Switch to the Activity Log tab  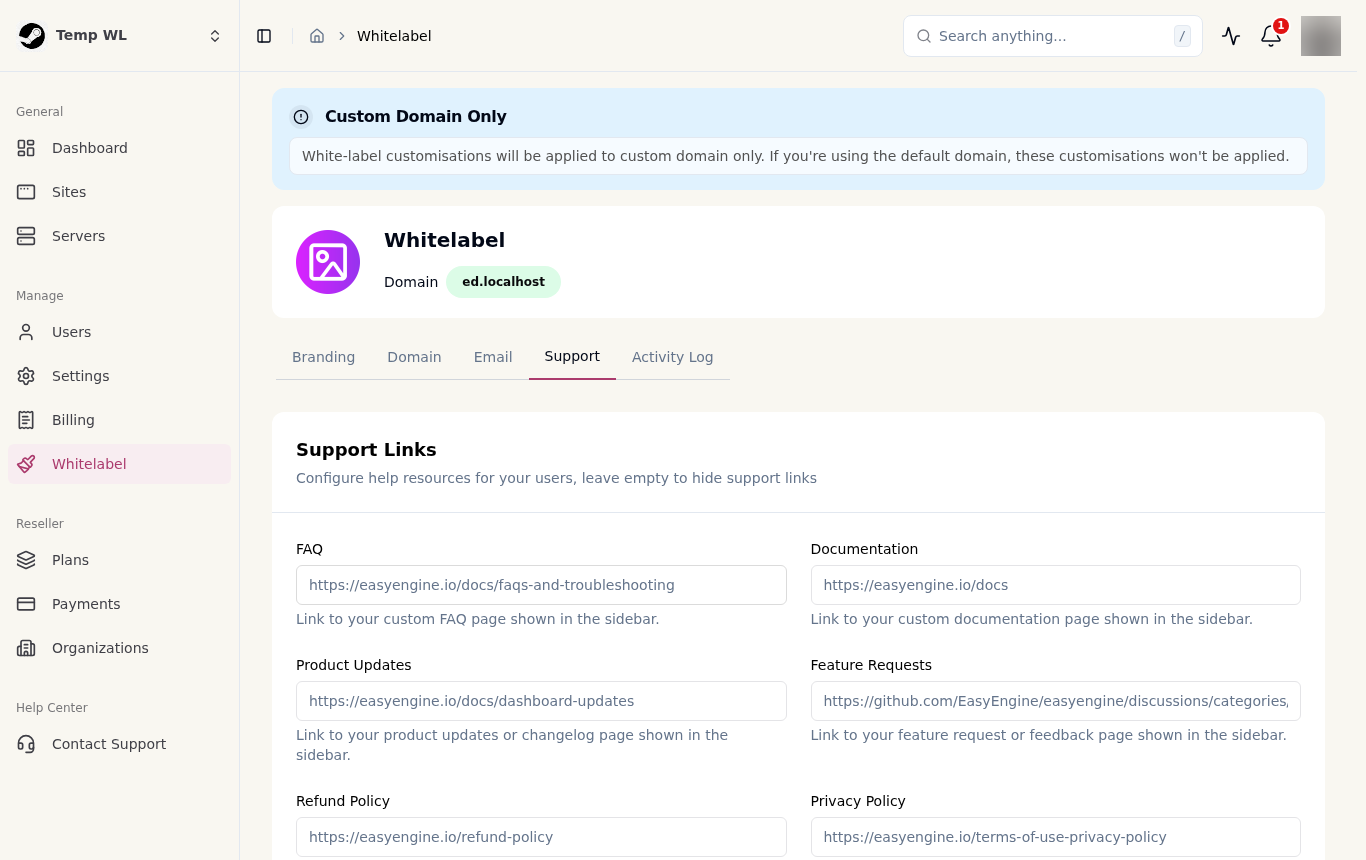coord(673,357)
